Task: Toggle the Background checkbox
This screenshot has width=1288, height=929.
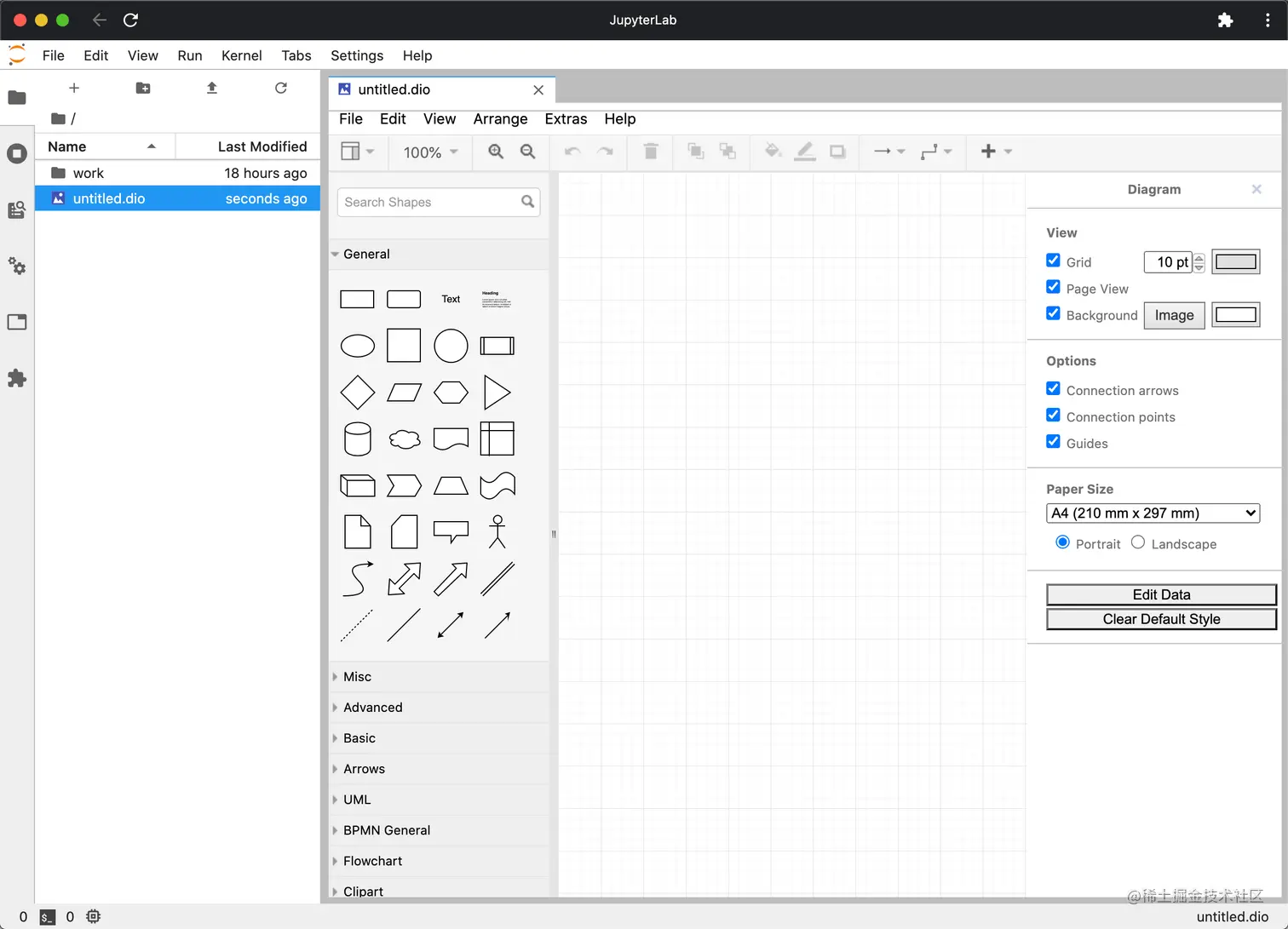Action: coord(1053,313)
